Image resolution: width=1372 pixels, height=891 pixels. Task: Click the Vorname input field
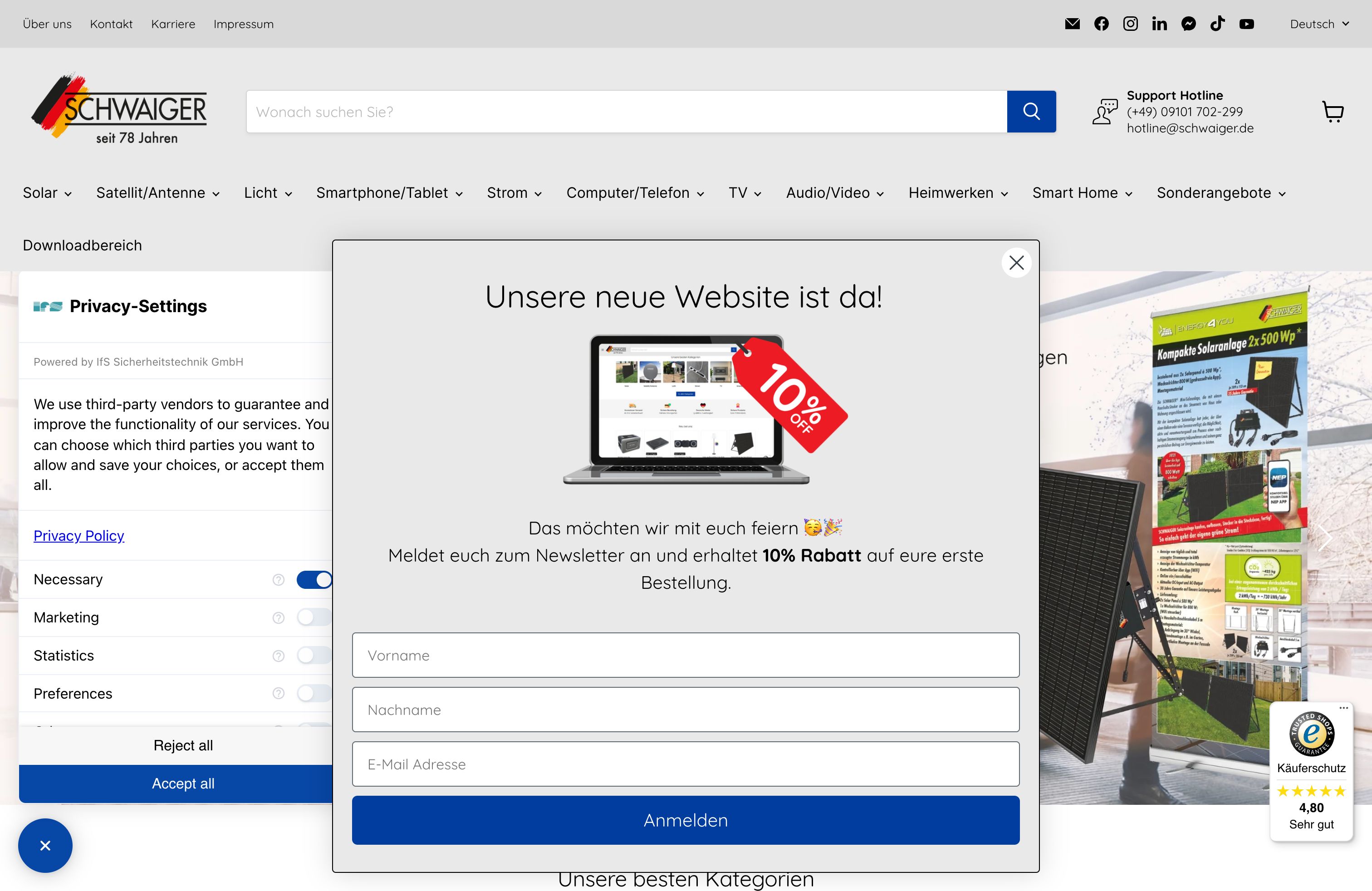(x=686, y=655)
